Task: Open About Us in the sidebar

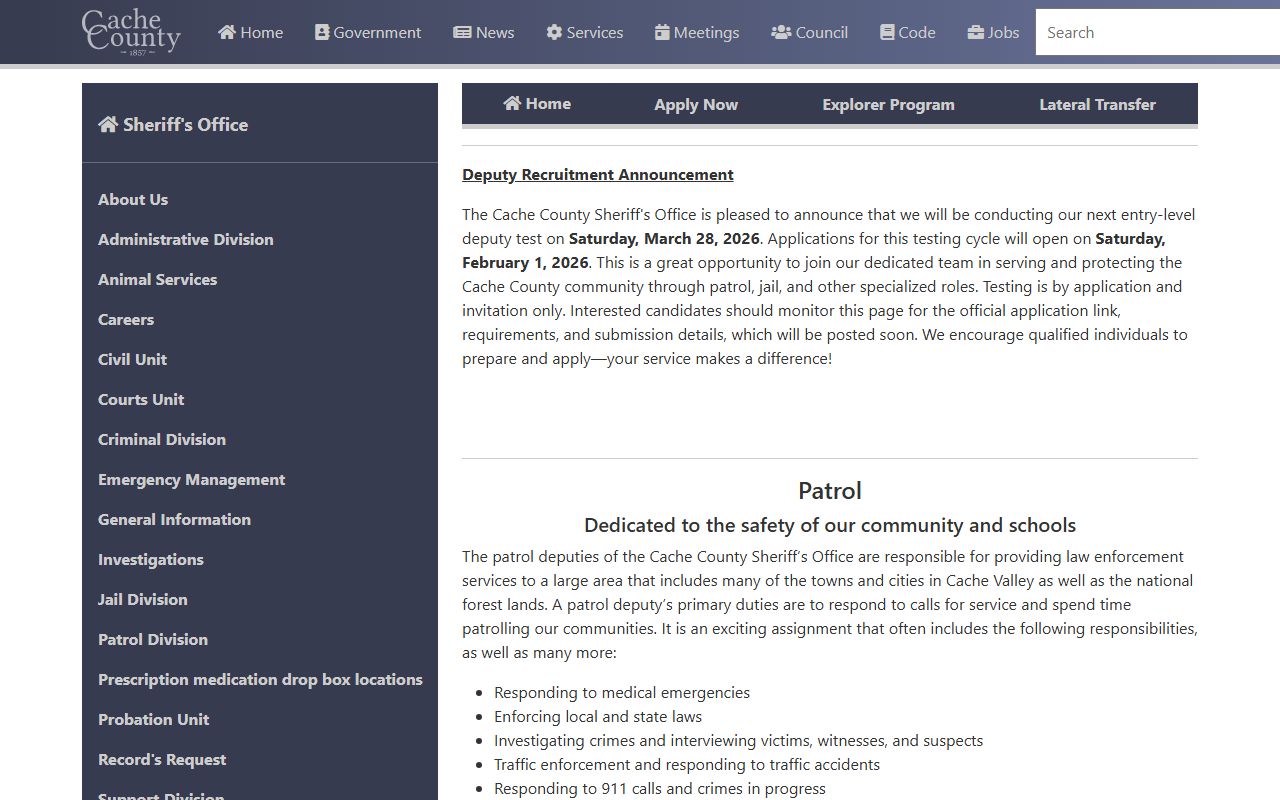Action: pos(133,199)
